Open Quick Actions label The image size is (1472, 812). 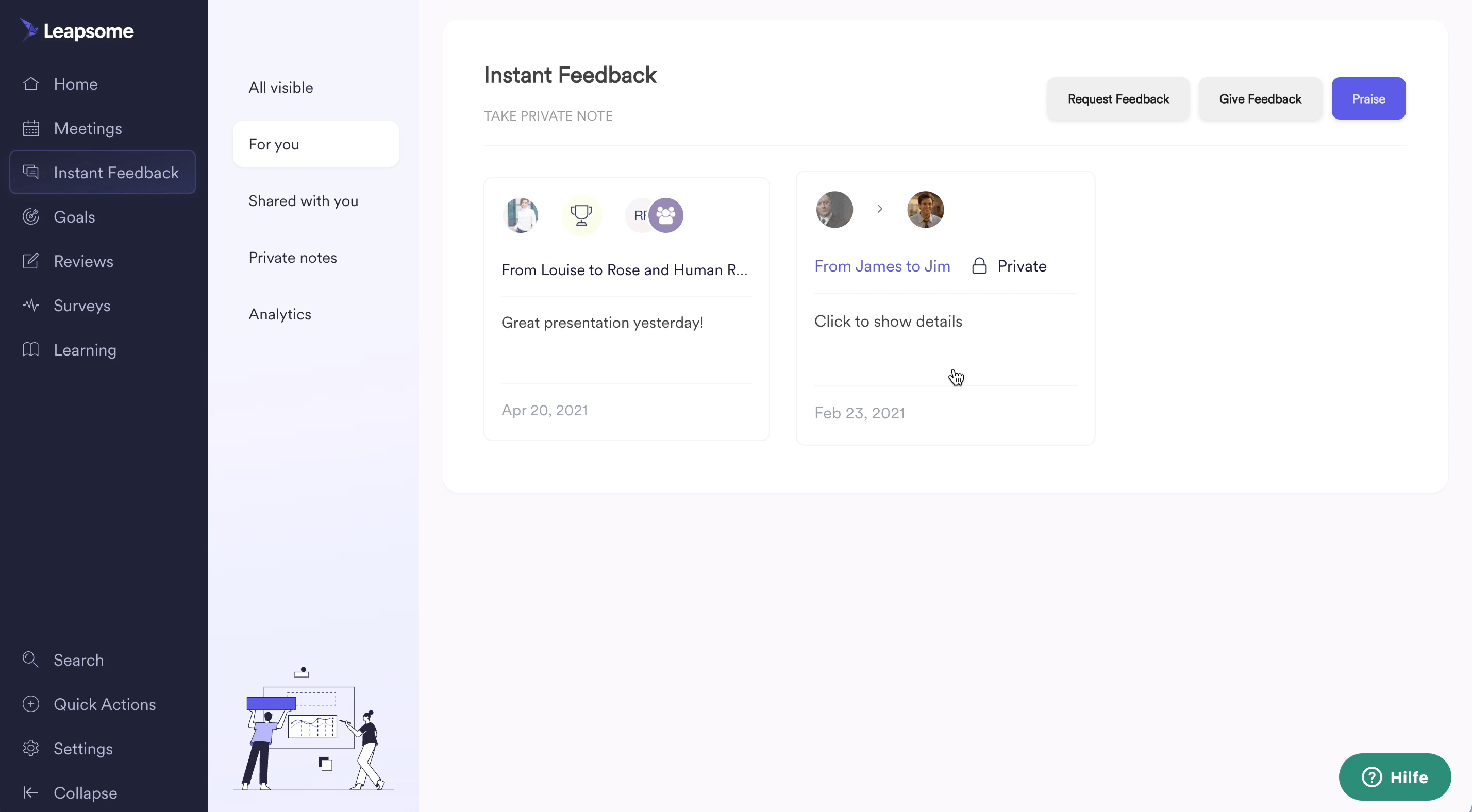105,704
